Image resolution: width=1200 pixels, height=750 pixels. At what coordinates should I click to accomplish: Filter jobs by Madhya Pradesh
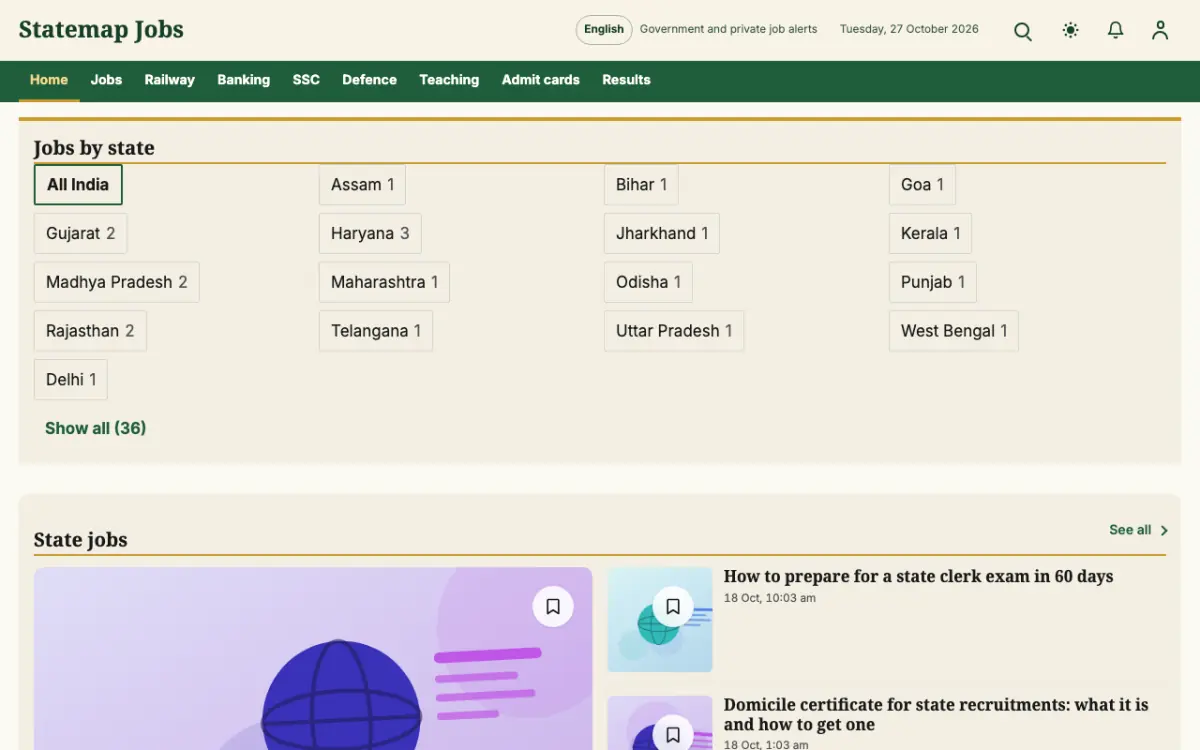(116, 283)
